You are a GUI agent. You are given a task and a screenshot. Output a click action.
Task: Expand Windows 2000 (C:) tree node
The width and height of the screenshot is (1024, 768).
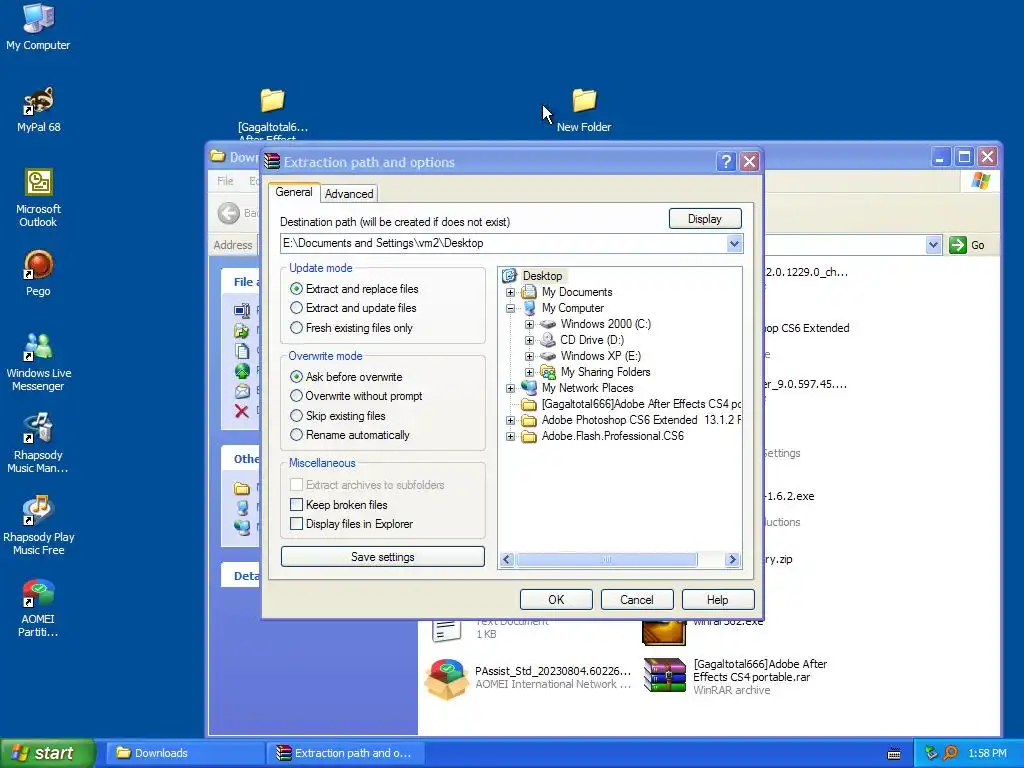click(x=530, y=324)
